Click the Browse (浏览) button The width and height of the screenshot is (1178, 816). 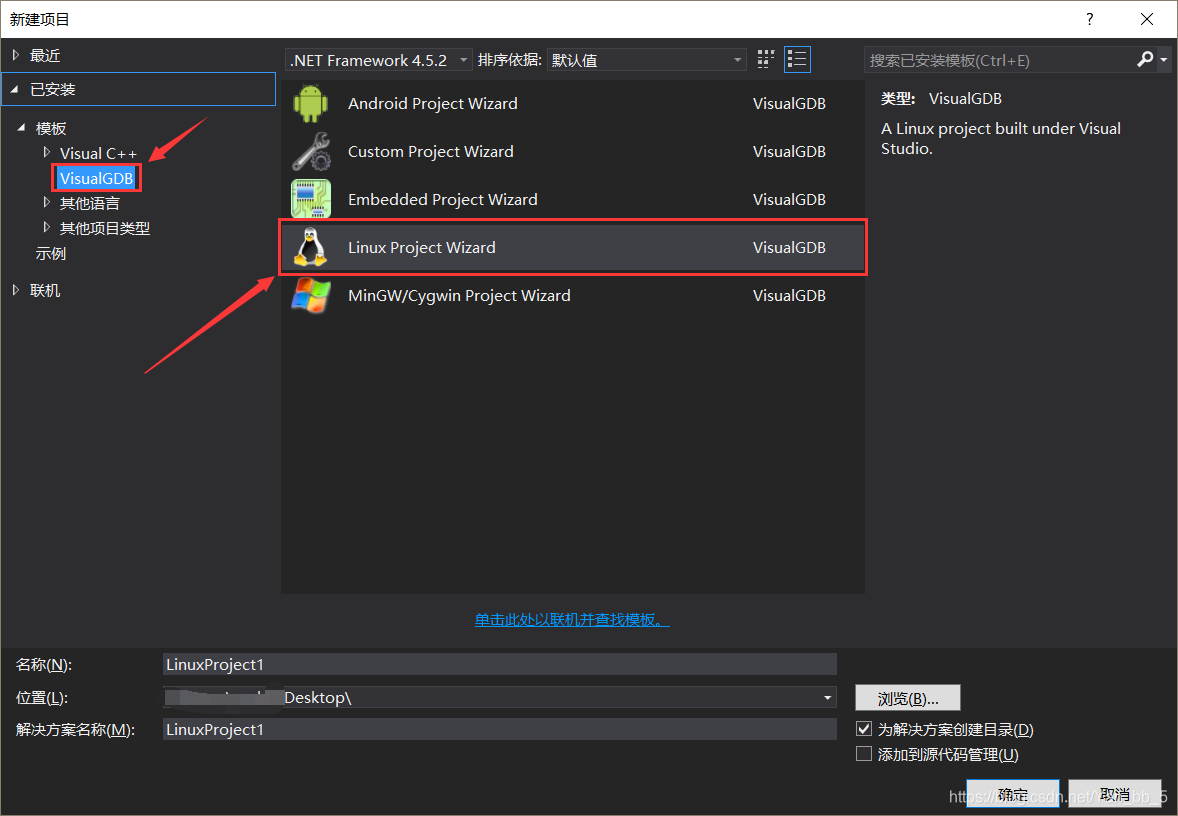click(x=908, y=698)
